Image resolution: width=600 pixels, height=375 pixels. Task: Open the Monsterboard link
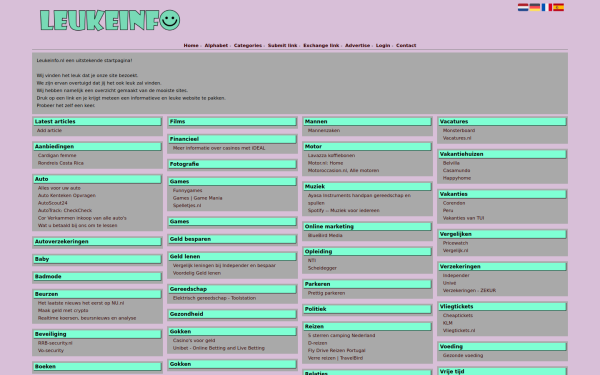pyautogui.click(x=459, y=130)
